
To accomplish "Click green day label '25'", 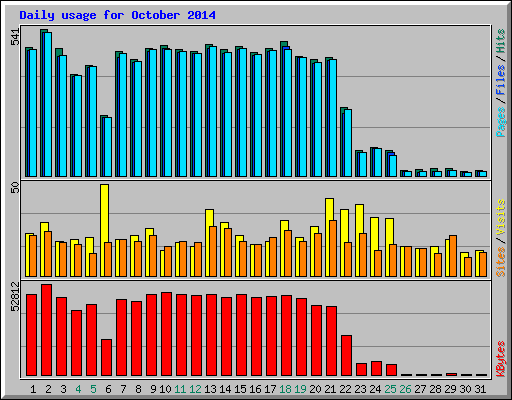I will 390,389.
